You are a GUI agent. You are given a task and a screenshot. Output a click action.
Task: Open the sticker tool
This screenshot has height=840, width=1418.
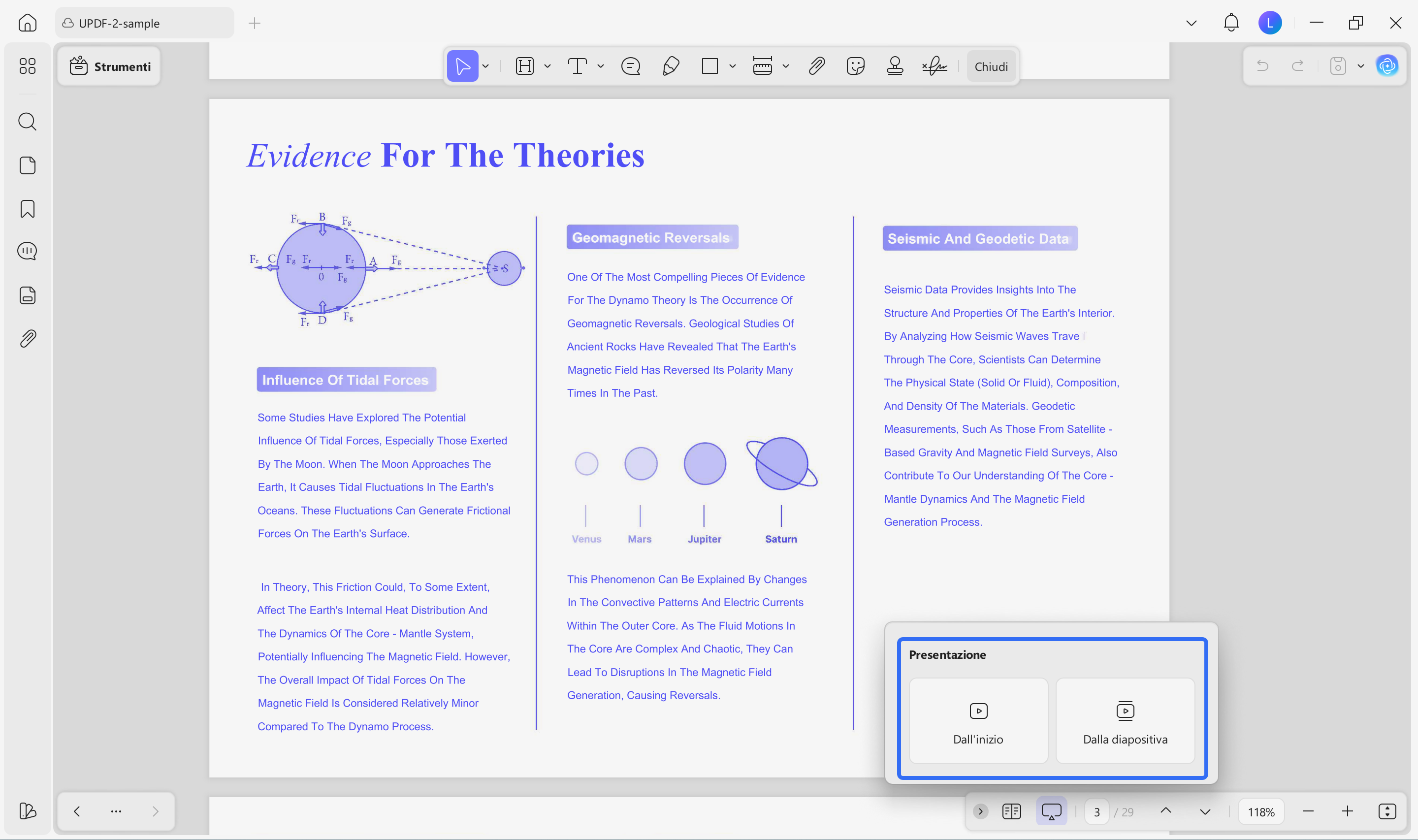tap(856, 66)
